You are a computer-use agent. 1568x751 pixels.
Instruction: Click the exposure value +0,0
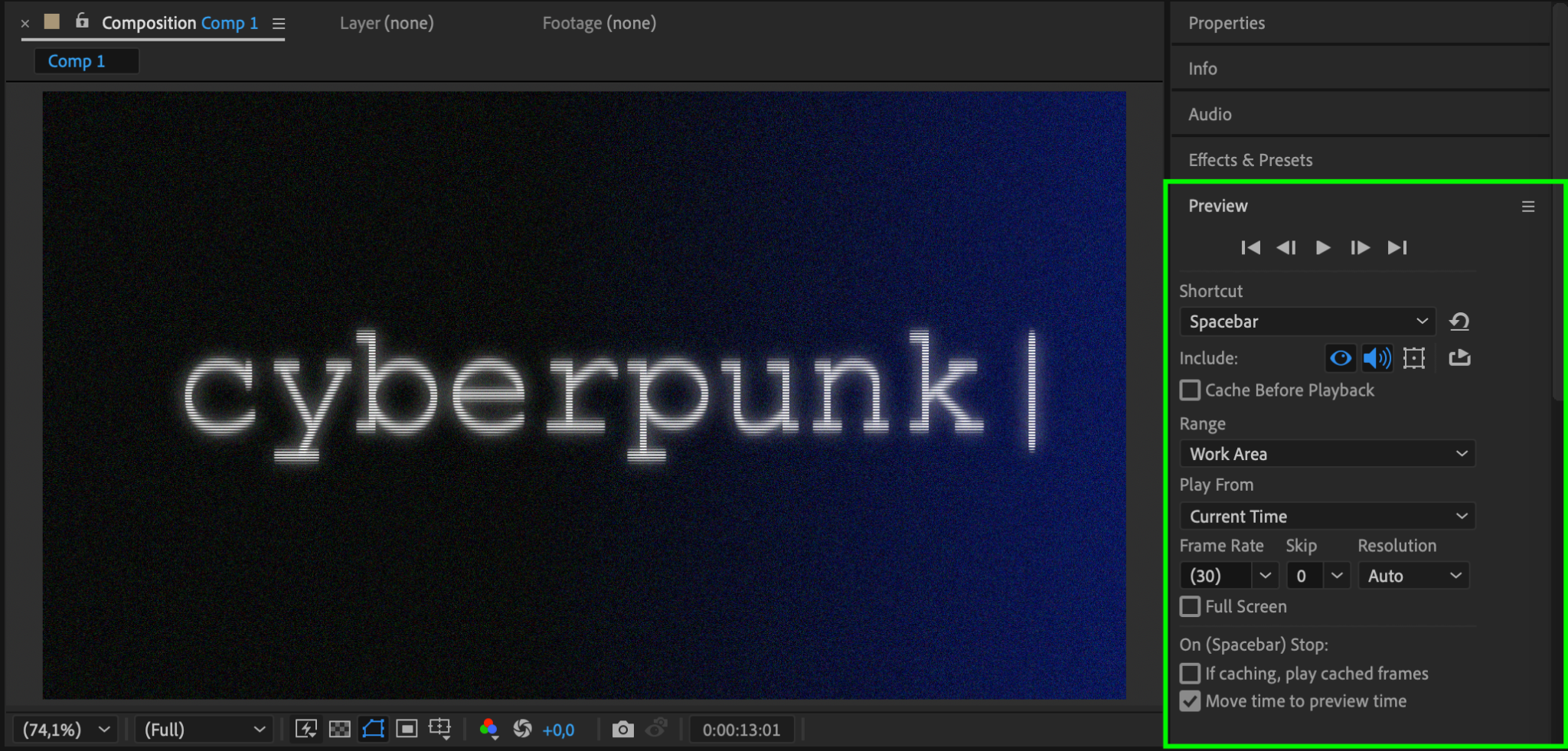(558, 730)
